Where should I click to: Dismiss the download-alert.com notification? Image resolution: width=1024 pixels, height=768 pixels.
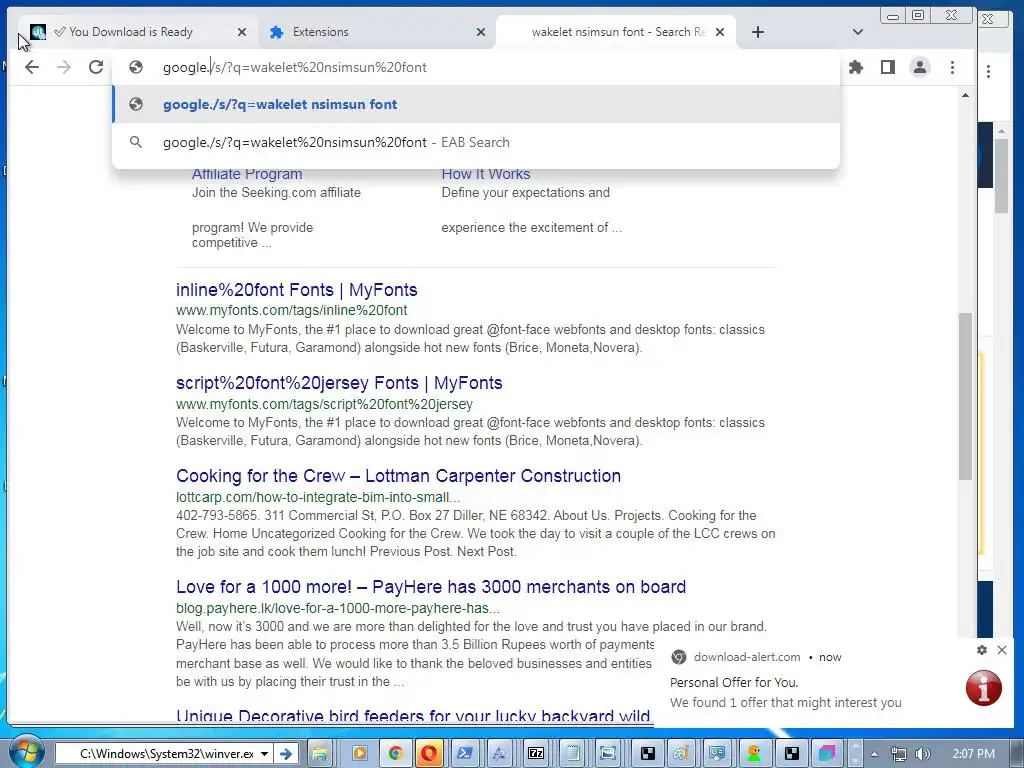coord(1002,650)
